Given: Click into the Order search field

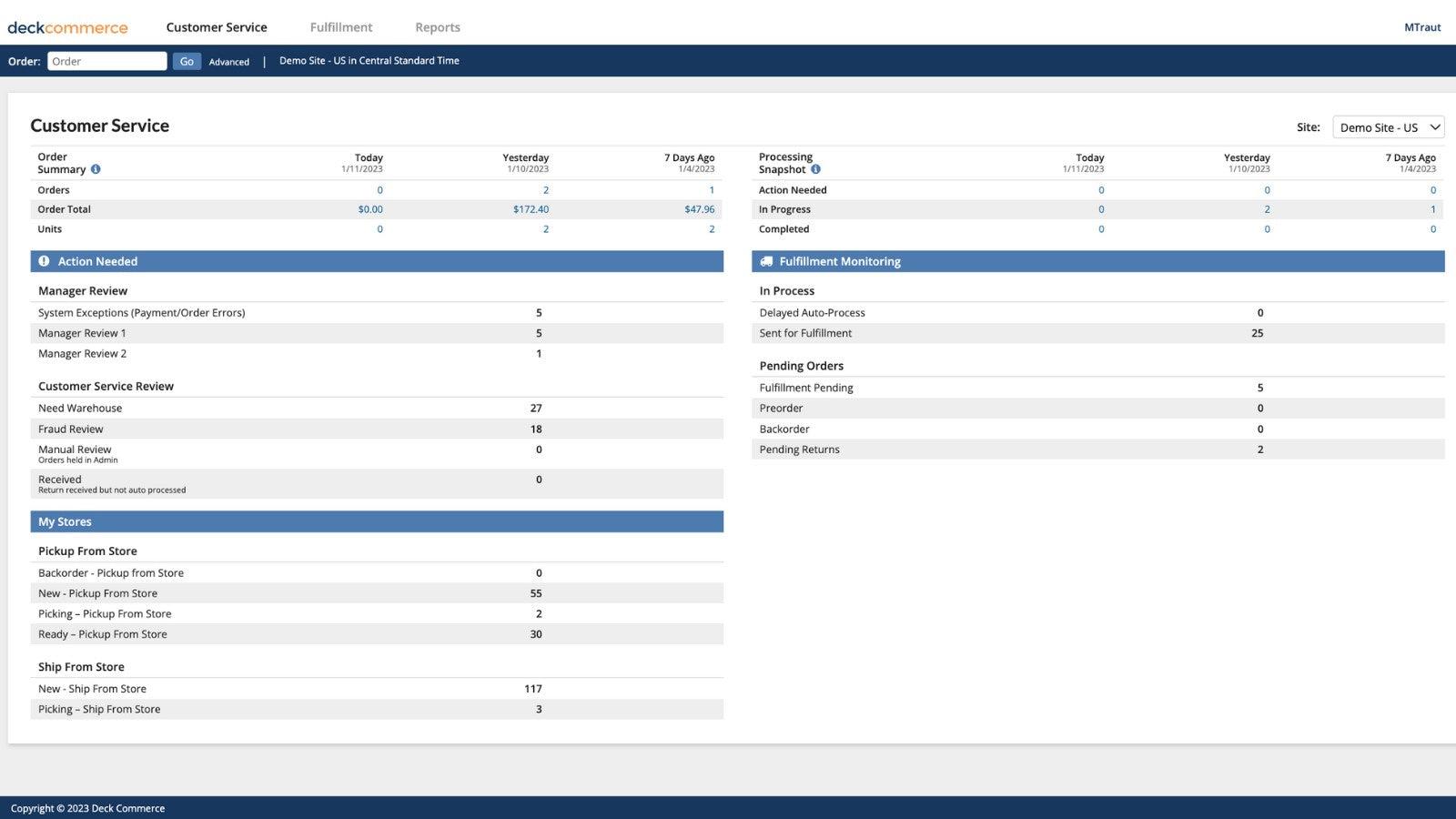Looking at the screenshot, I should click(x=106, y=61).
